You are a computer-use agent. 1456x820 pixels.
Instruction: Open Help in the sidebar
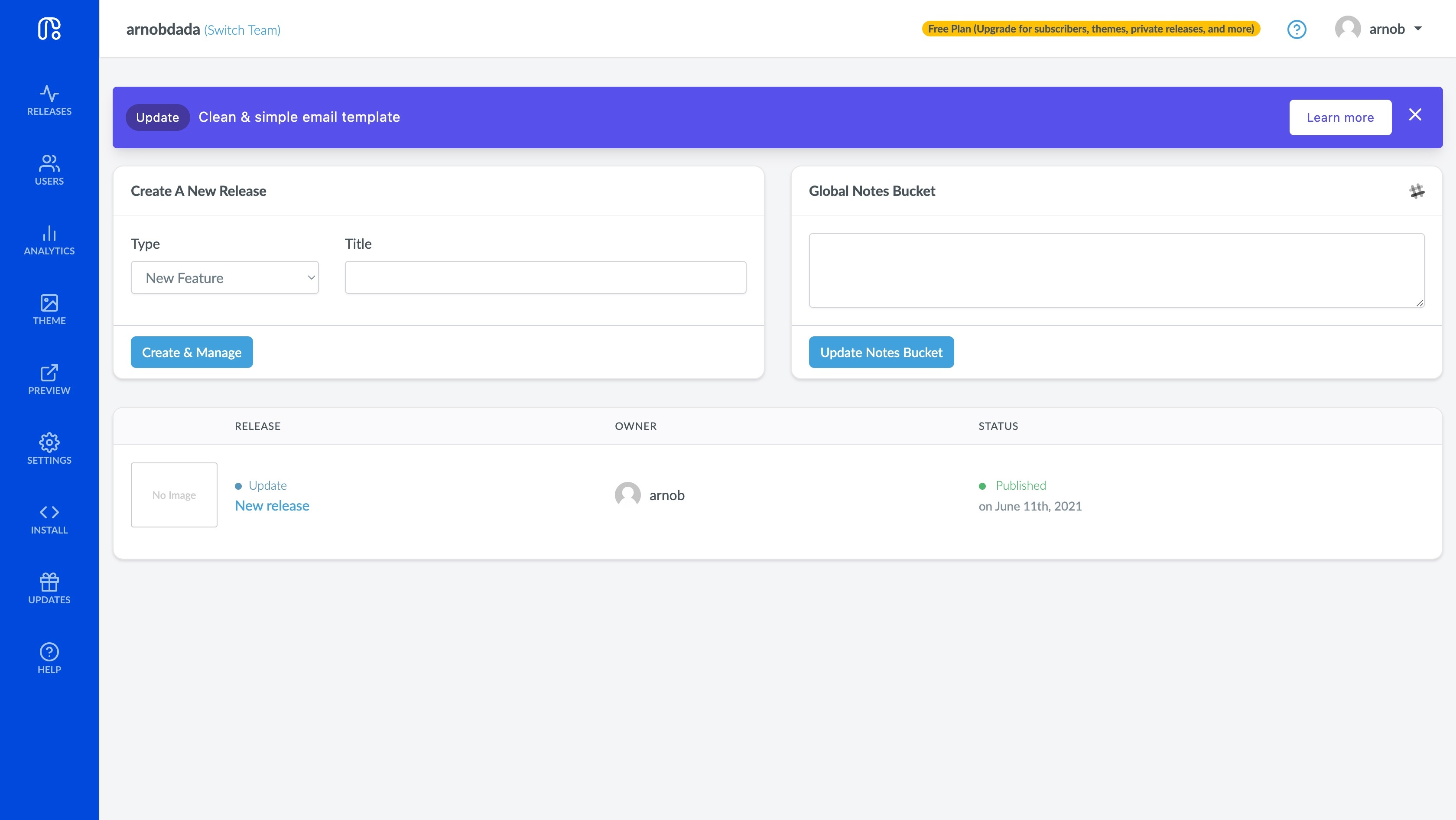(x=49, y=659)
